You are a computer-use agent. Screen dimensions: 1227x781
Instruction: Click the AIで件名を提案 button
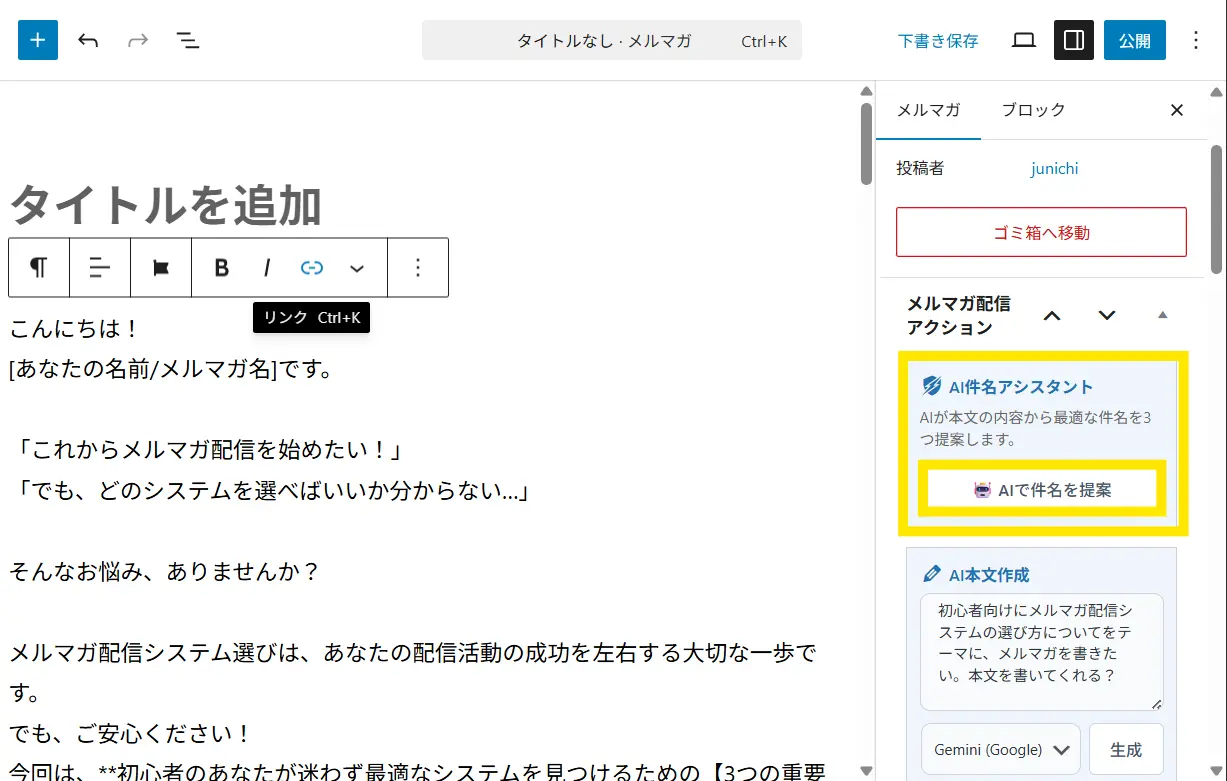(1042, 490)
